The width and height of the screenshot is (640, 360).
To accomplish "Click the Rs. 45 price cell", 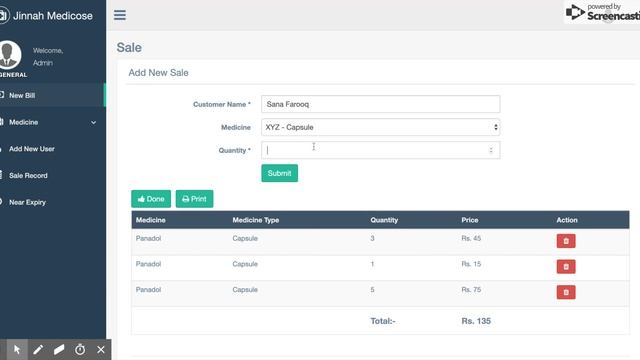I will [x=471, y=238].
